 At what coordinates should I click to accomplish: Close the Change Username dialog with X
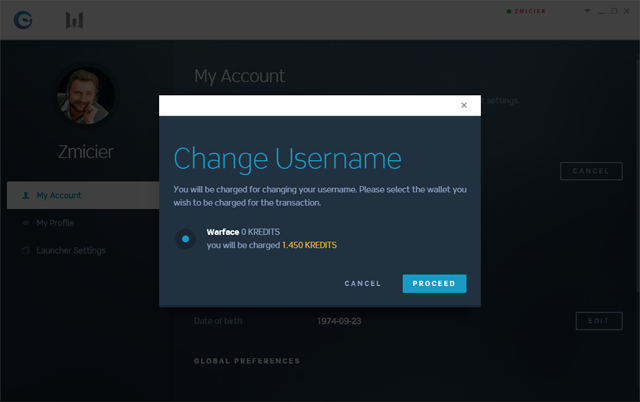coord(463,105)
